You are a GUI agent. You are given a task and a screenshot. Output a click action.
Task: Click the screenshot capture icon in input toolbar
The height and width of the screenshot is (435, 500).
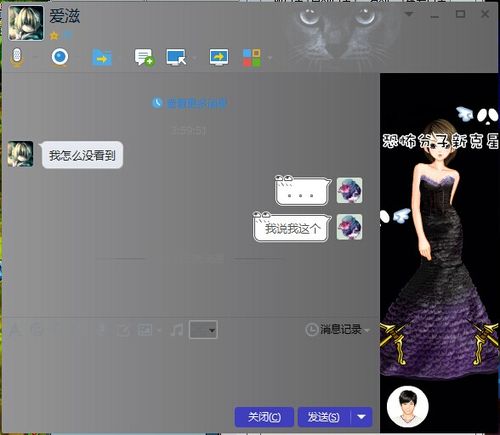pos(123,330)
